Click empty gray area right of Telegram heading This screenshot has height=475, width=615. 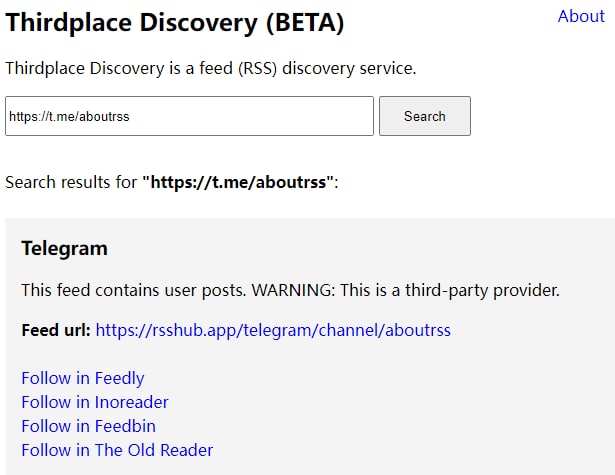(400, 248)
